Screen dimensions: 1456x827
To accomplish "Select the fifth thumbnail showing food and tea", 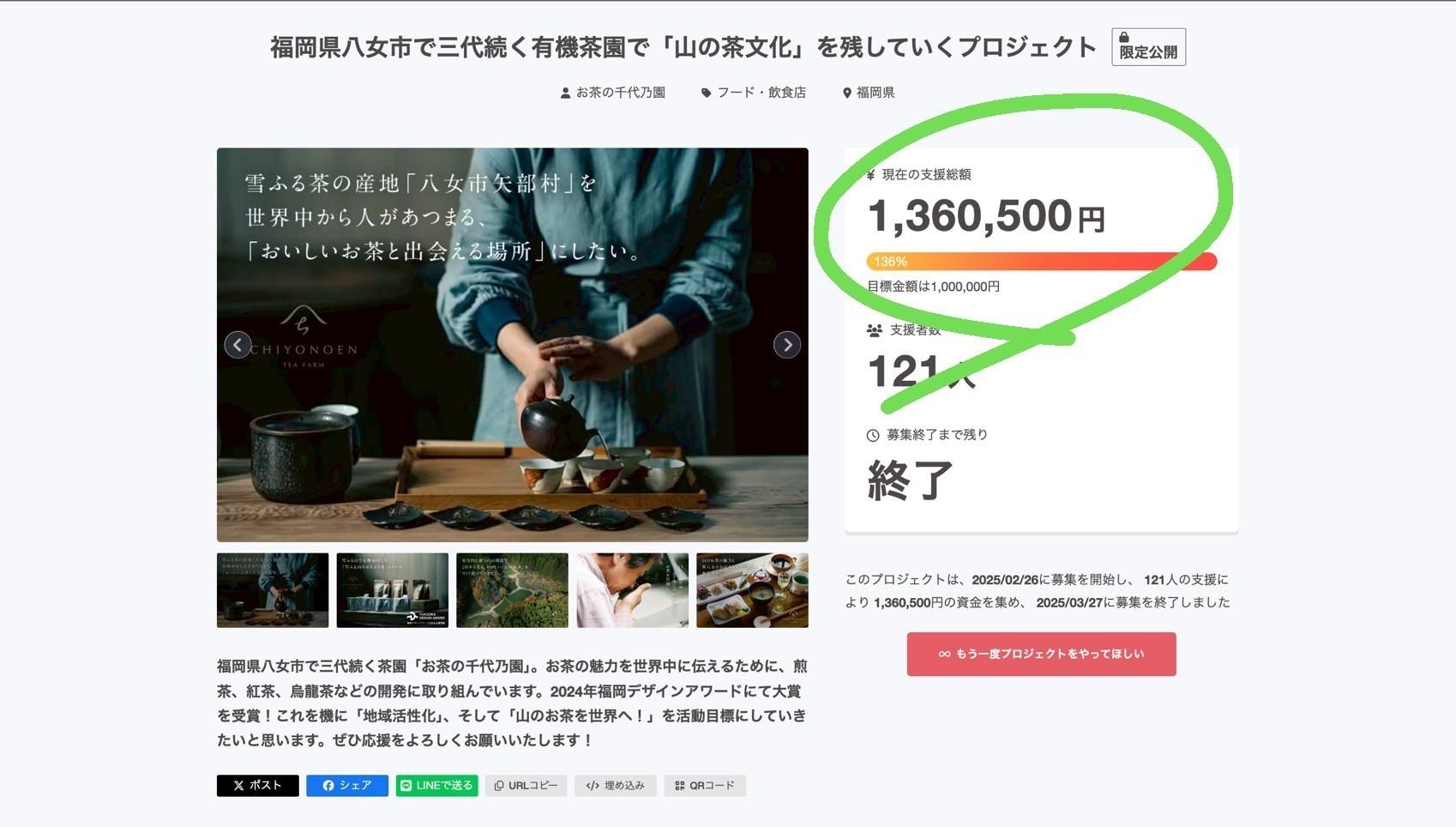I will pos(752,590).
